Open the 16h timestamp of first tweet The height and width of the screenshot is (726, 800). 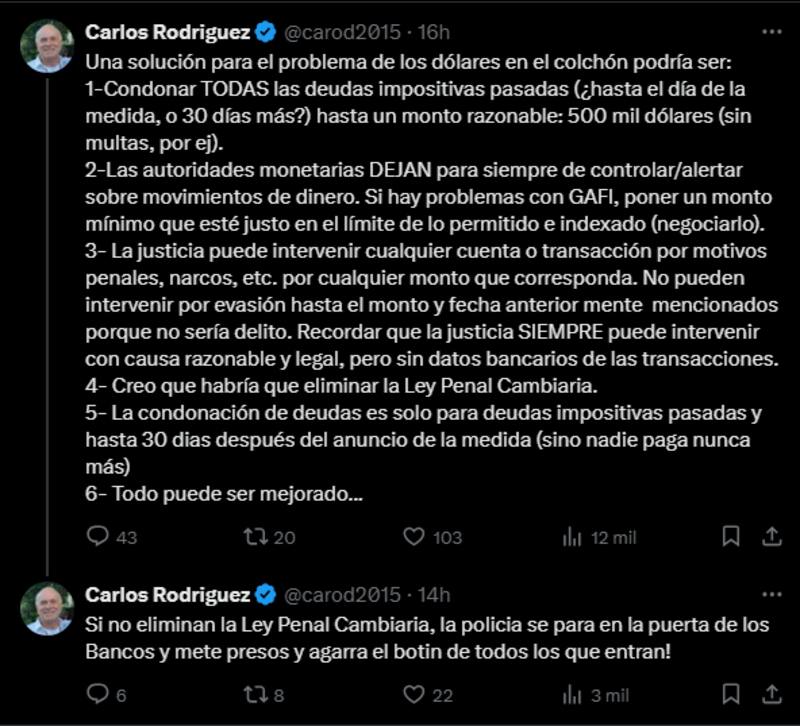pyautogui.click(x=434, y=33)
